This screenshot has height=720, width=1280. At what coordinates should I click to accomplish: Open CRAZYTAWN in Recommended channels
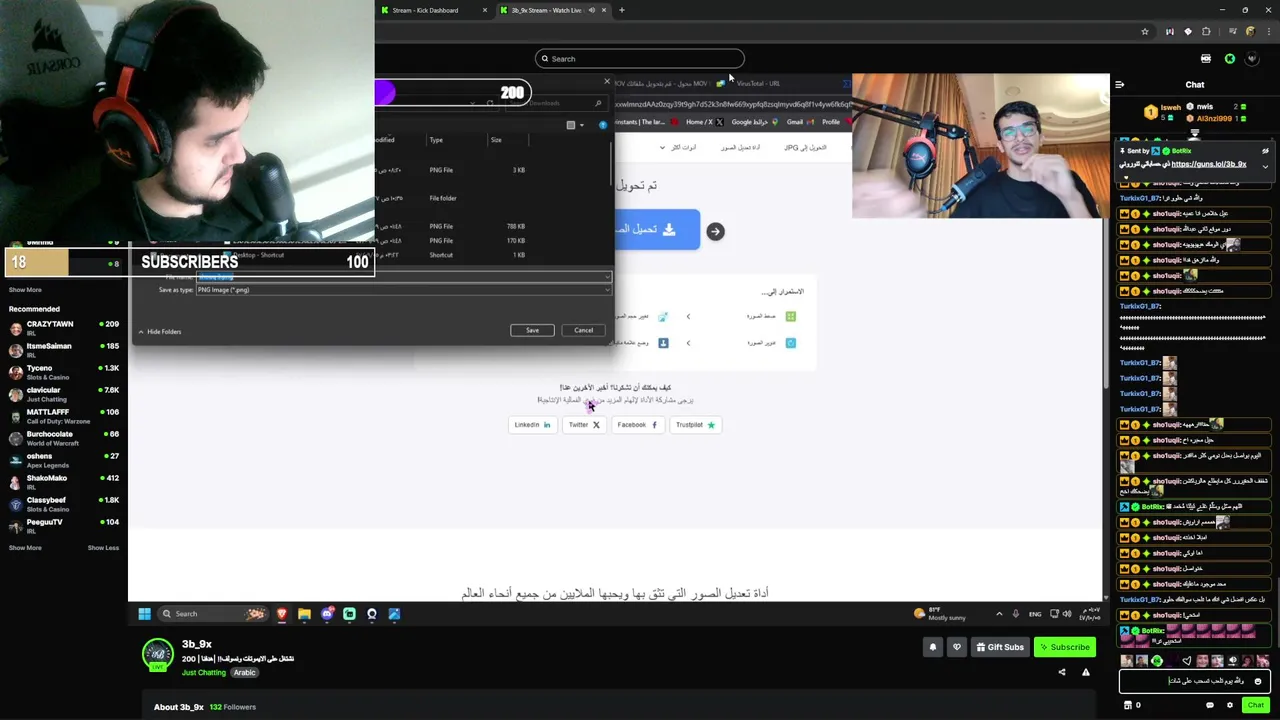click(64, 328)
